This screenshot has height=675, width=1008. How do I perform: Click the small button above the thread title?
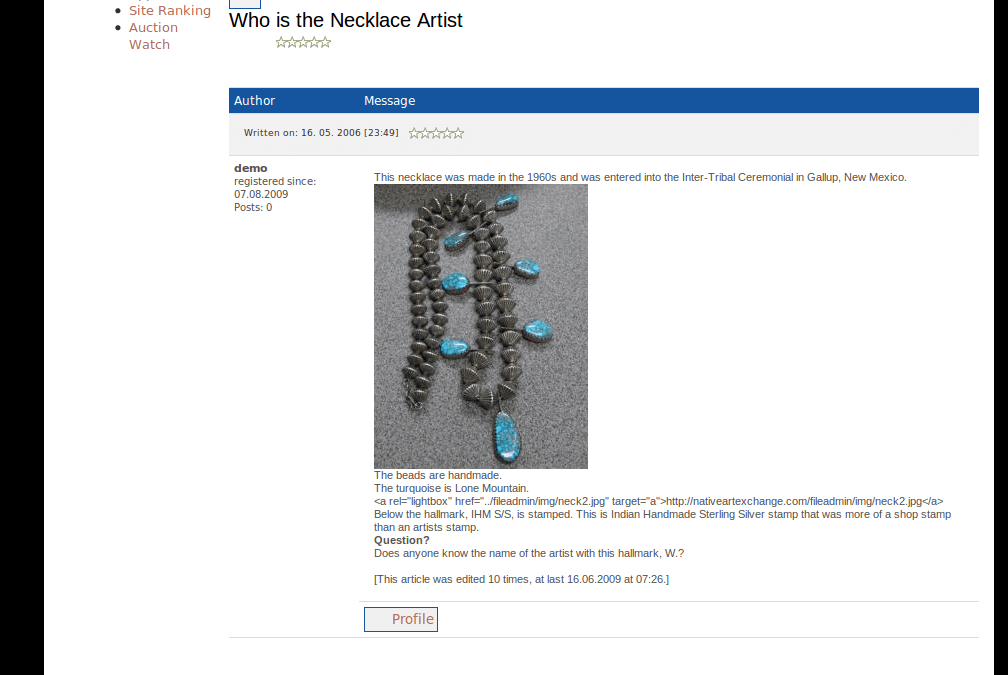pos(245,4)
